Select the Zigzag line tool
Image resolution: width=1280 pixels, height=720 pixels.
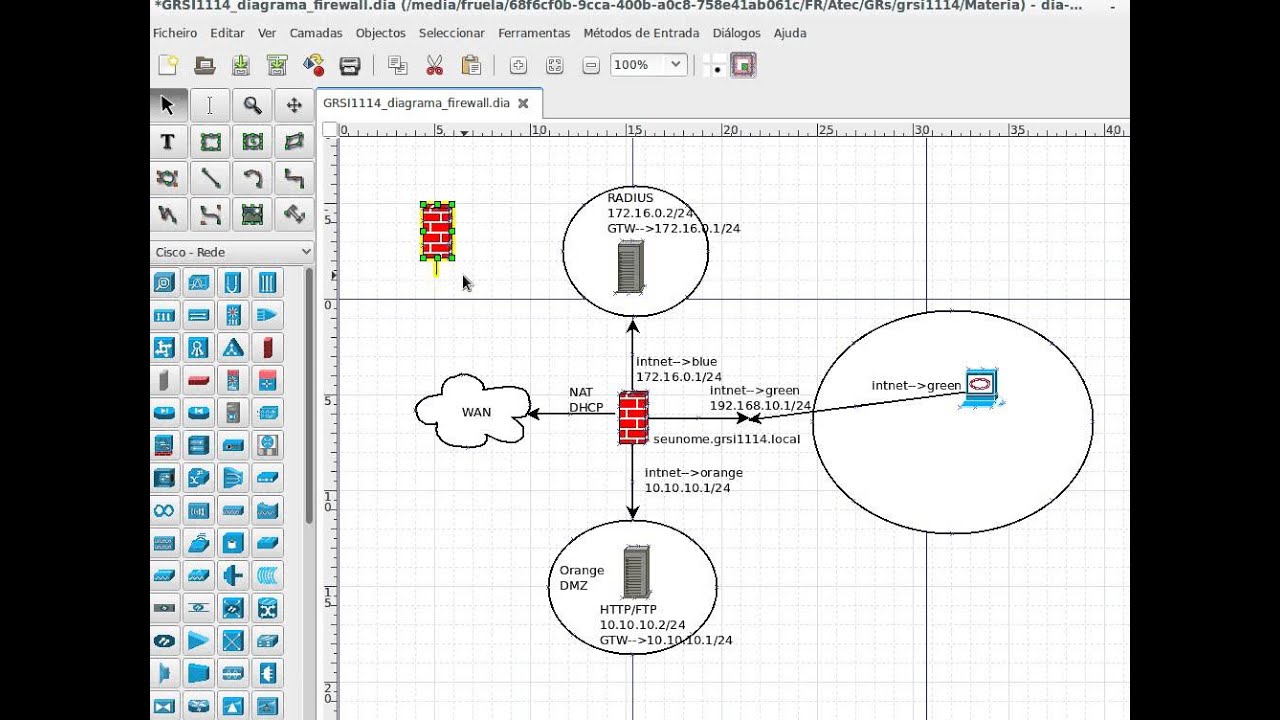pos(294,178)
